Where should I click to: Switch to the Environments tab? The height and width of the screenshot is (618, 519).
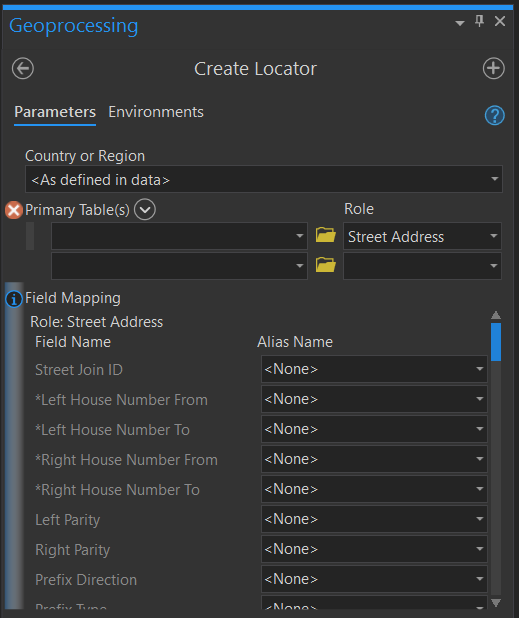tap(156, 112)
